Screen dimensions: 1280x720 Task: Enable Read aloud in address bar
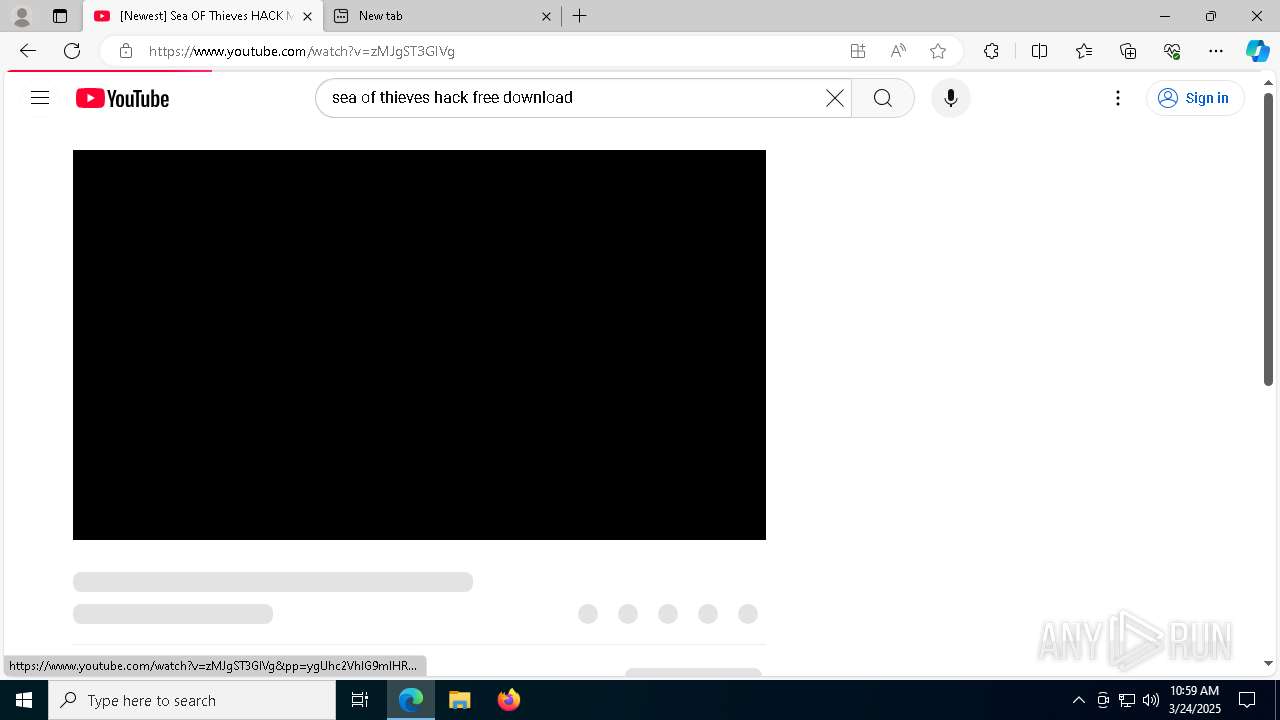(x=898, y=51)
